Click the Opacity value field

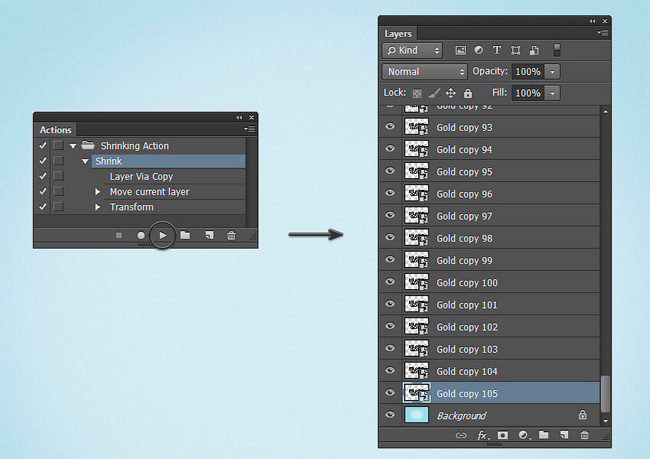pos(528,72)
